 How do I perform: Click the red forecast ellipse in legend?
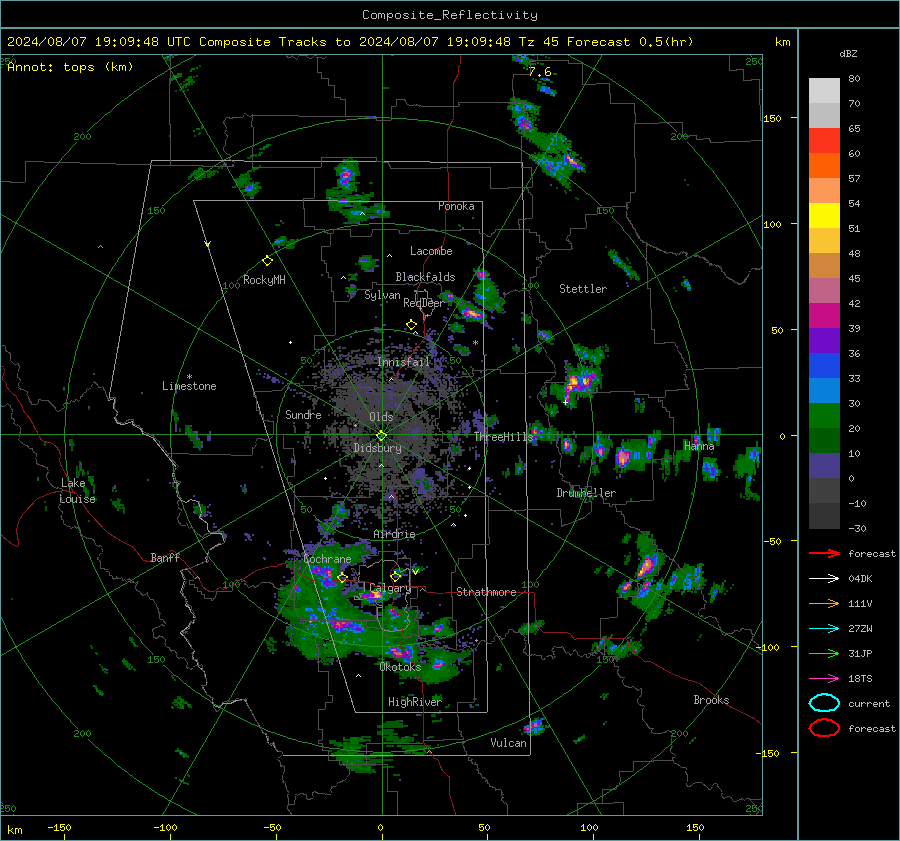[x=824, y=728]
